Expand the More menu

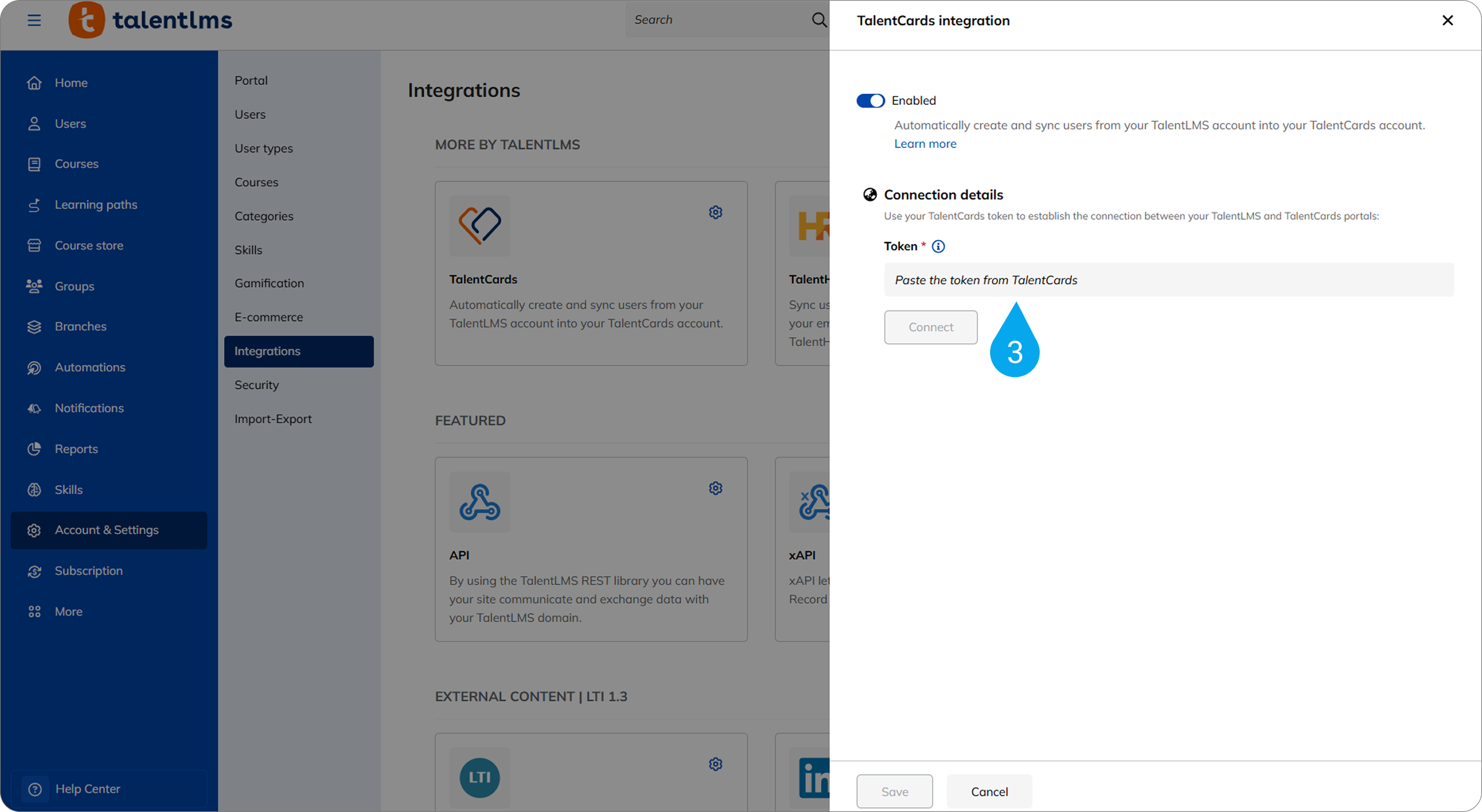[x=109, y=612]
